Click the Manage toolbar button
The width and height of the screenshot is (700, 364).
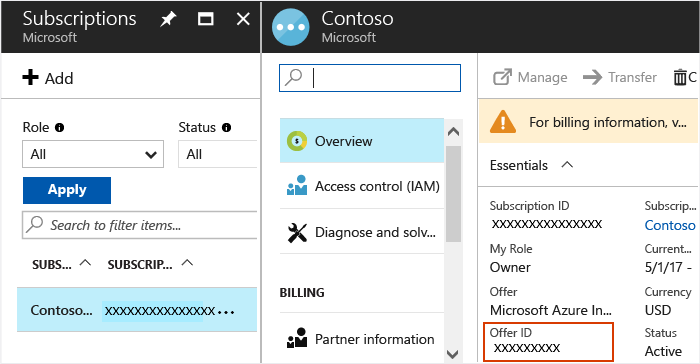(530, 77)
